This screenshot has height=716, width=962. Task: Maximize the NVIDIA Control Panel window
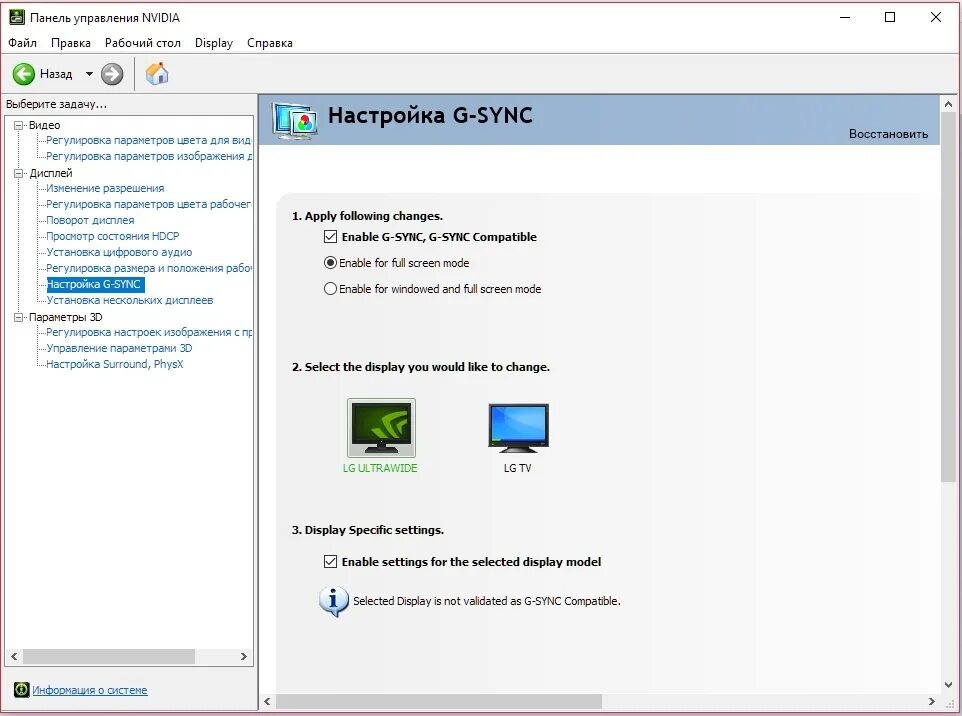(x=890, y=17)
